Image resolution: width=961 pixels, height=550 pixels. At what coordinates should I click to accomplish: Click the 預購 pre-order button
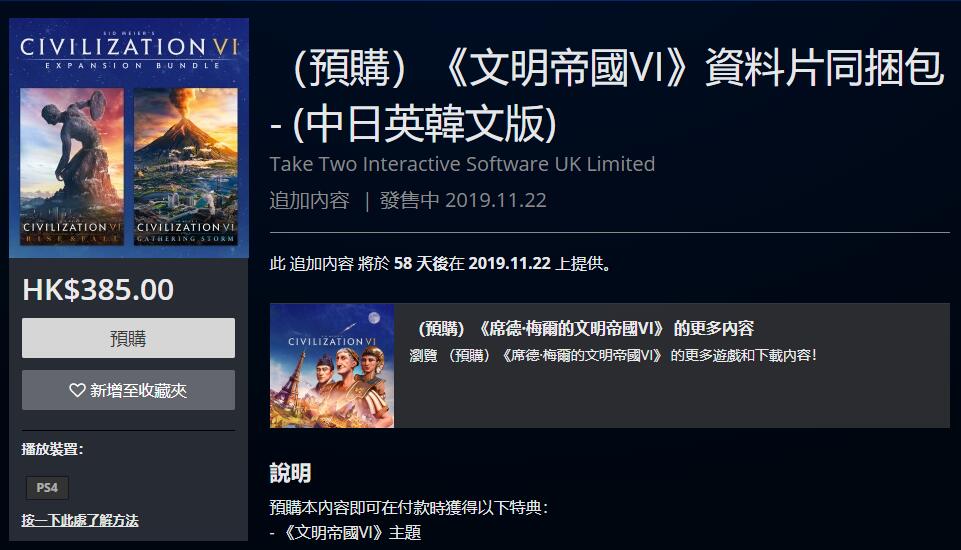(x=128, y=338)
